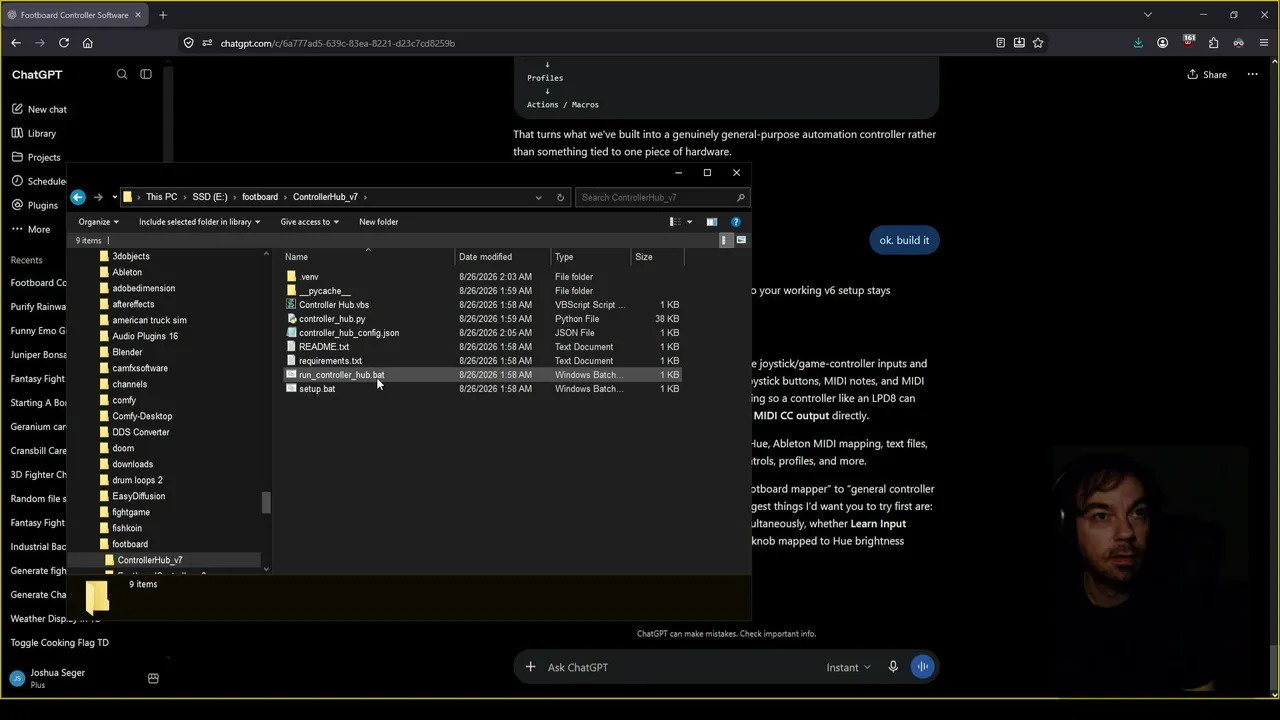Open ChatGPT conversation options menu

pos(1252,74)
